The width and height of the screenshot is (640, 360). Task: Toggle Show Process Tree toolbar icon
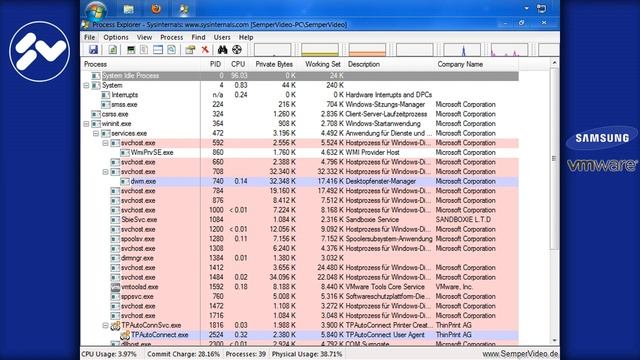(144, 50)
